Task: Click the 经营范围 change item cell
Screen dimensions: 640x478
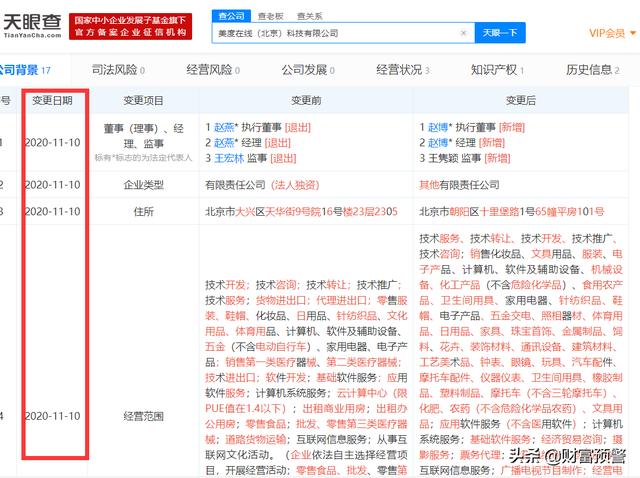Action: 143,416
